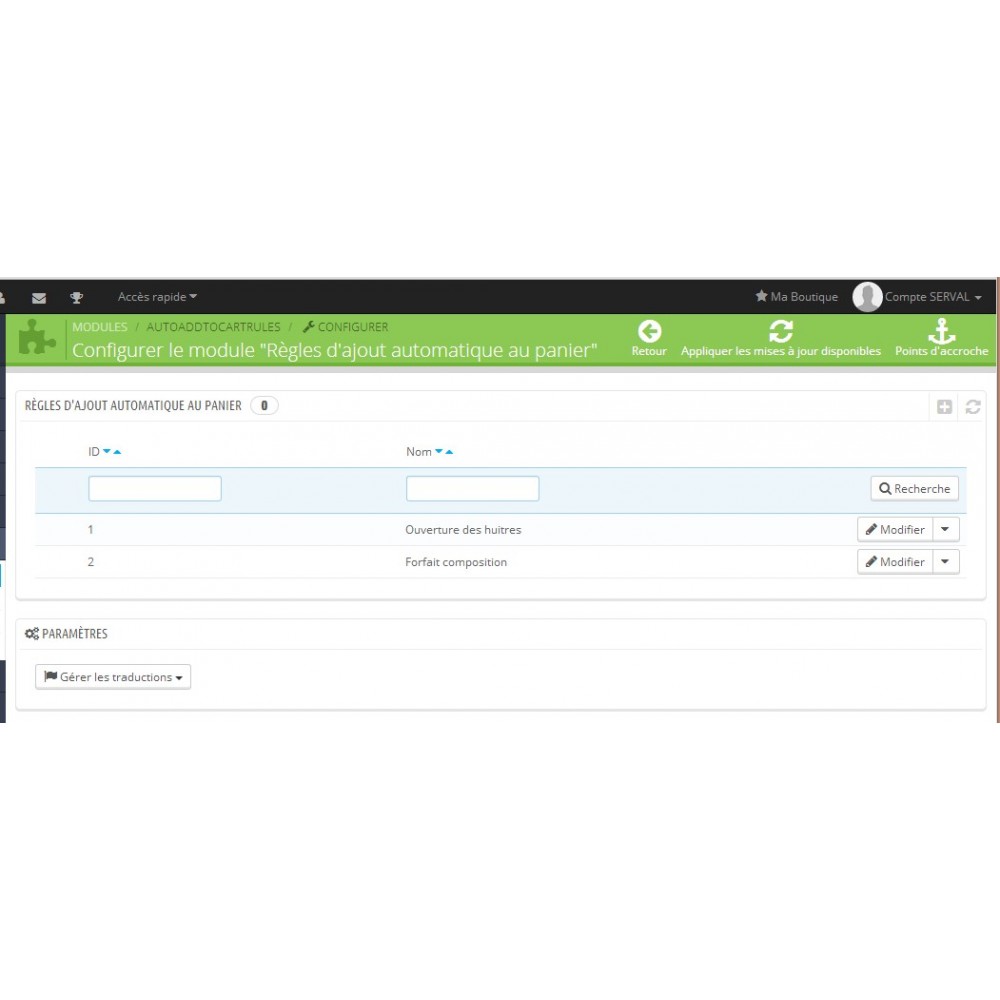Viewport: 1000px width, 1000px height.
Task: Click Appliquer les mises à jour disponibles label
Action: tap(781, 351)
